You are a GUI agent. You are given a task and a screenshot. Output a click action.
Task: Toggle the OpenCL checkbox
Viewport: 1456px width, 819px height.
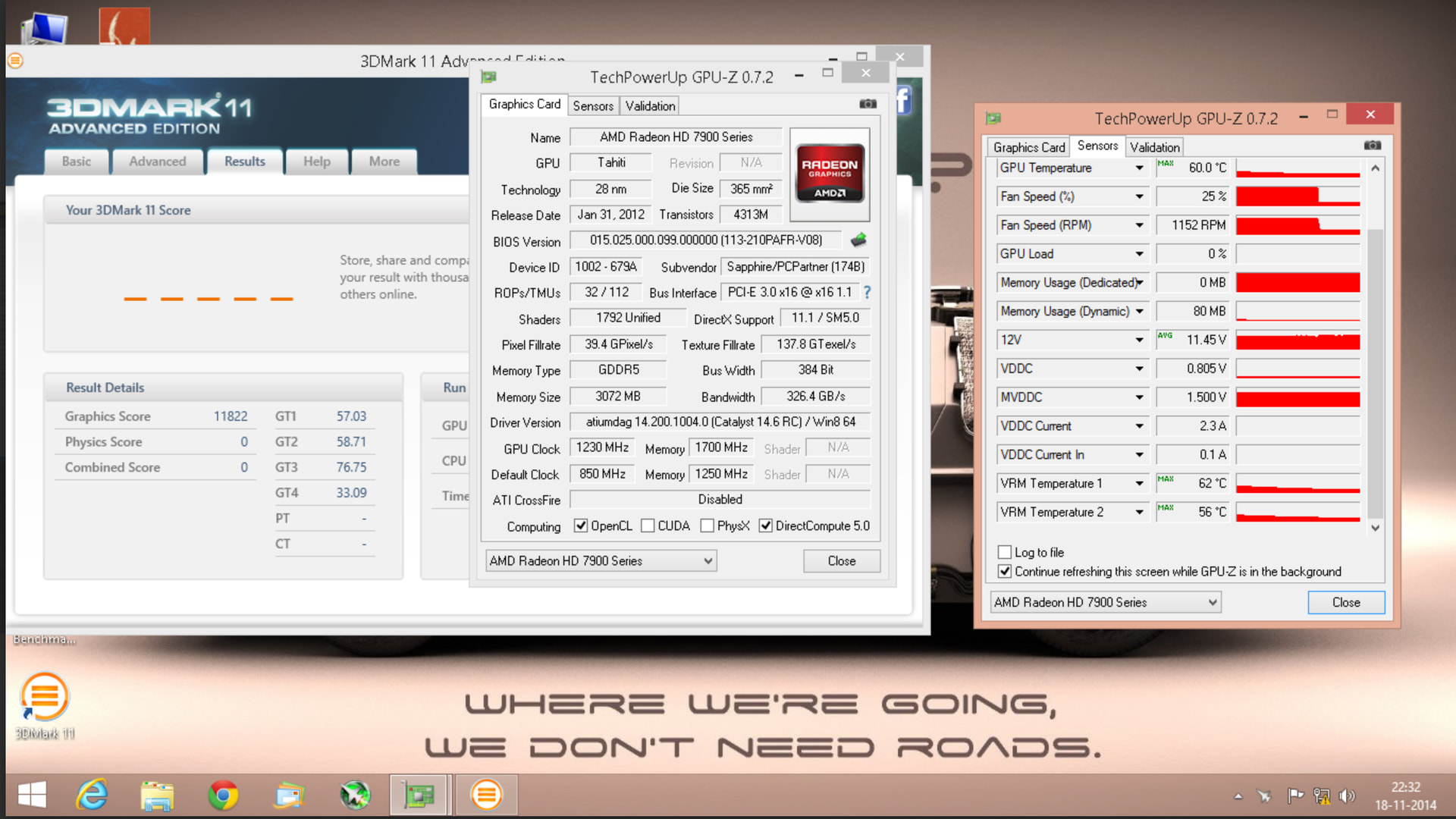coord(581,526)
